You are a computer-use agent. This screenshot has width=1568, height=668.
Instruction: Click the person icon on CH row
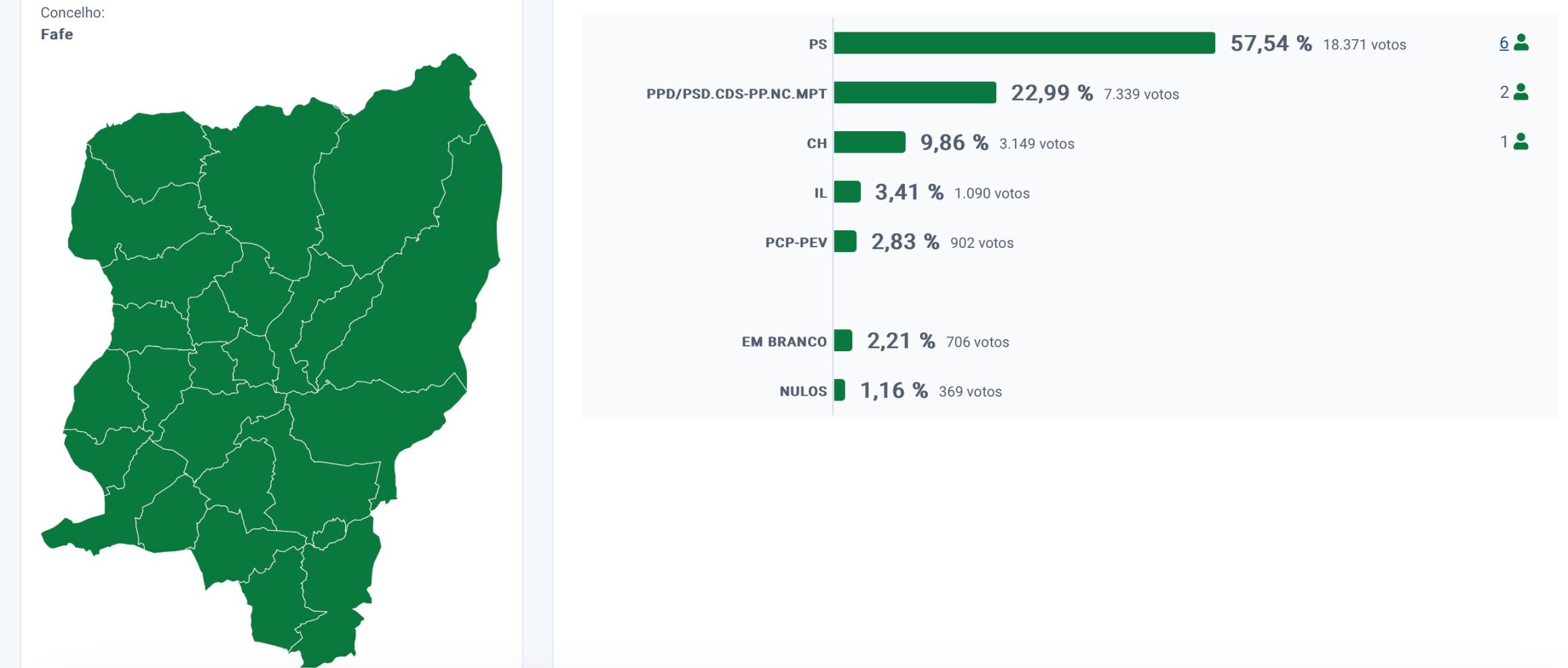[x=1521, y=142]
